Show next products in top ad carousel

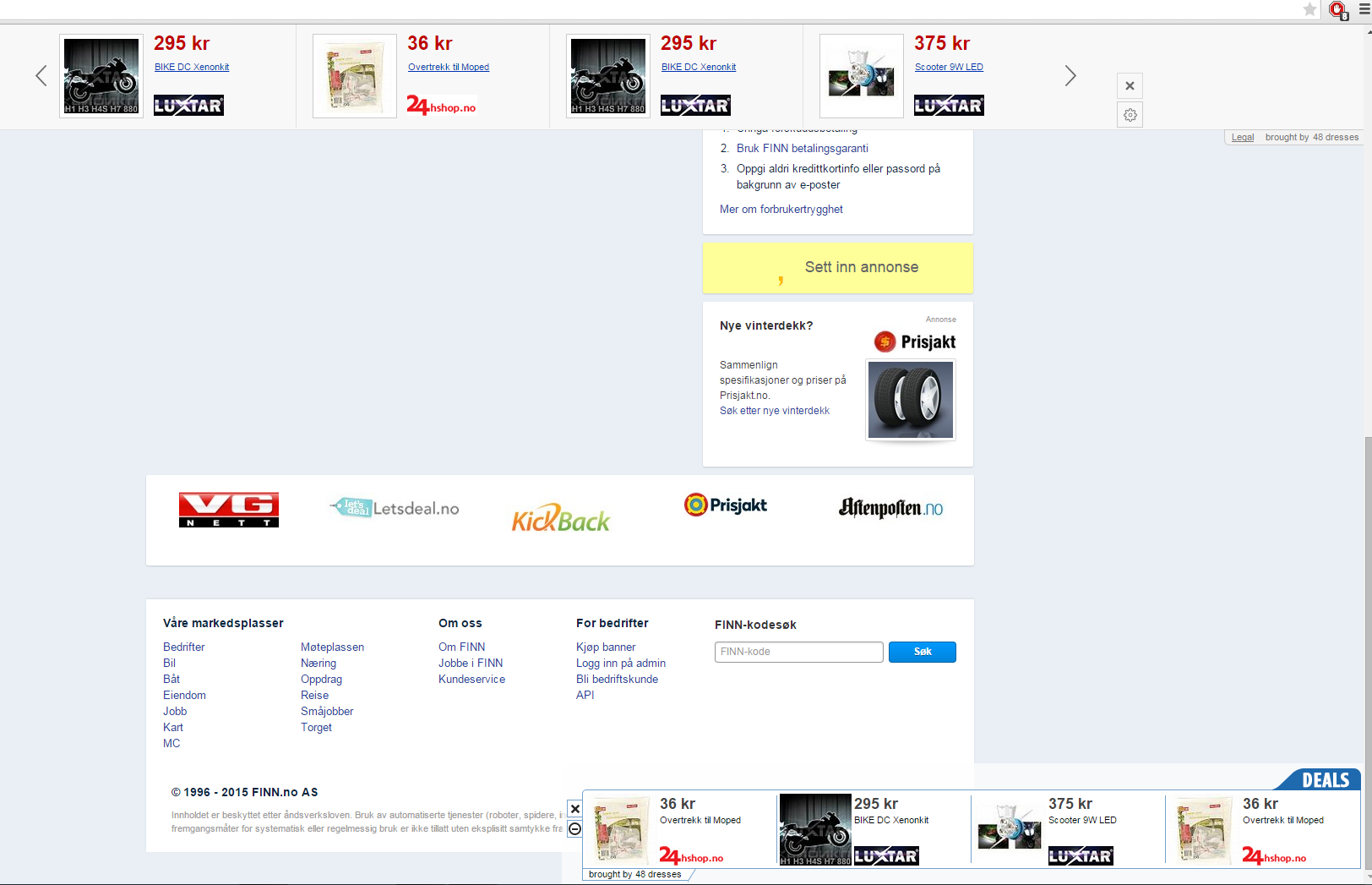pos(1070,76)
